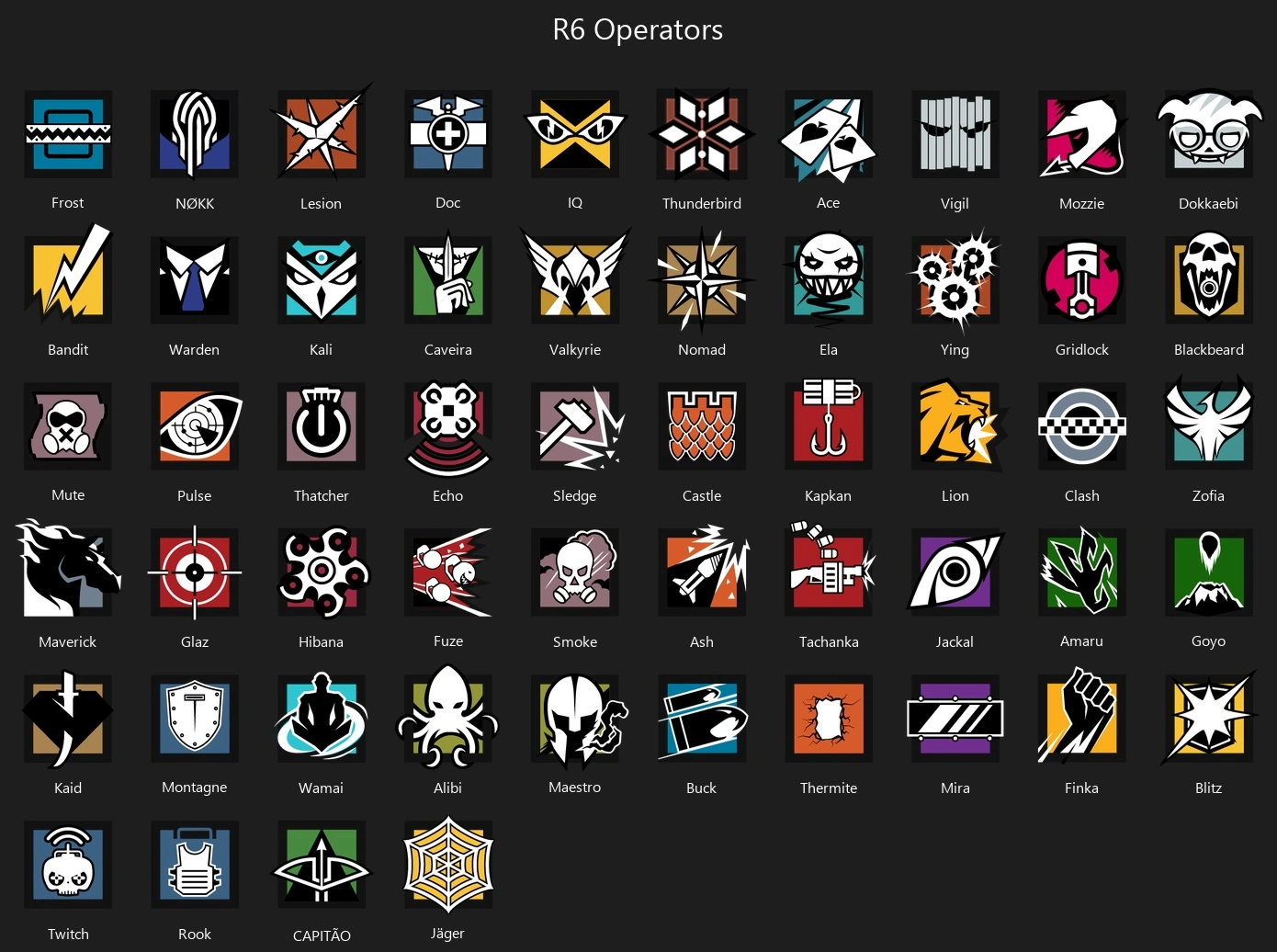The image size is (1277, 952).
Task: Select the Thermite breach icon
Action: (x=829, y=718)
